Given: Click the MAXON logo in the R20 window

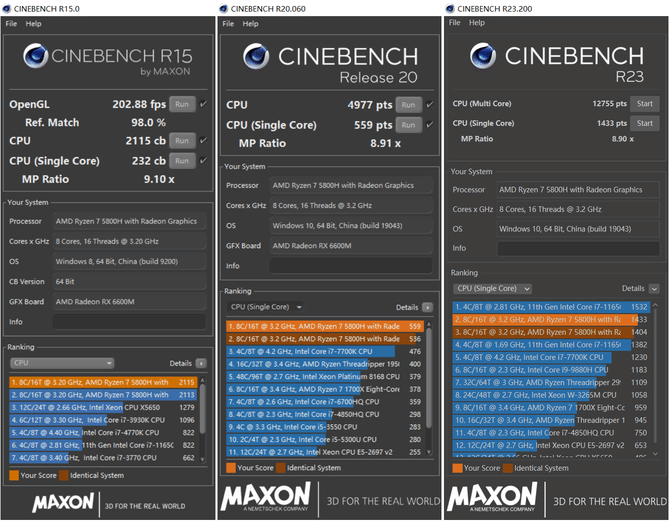Looking at the screenshot, I should (x=266, y=499).
